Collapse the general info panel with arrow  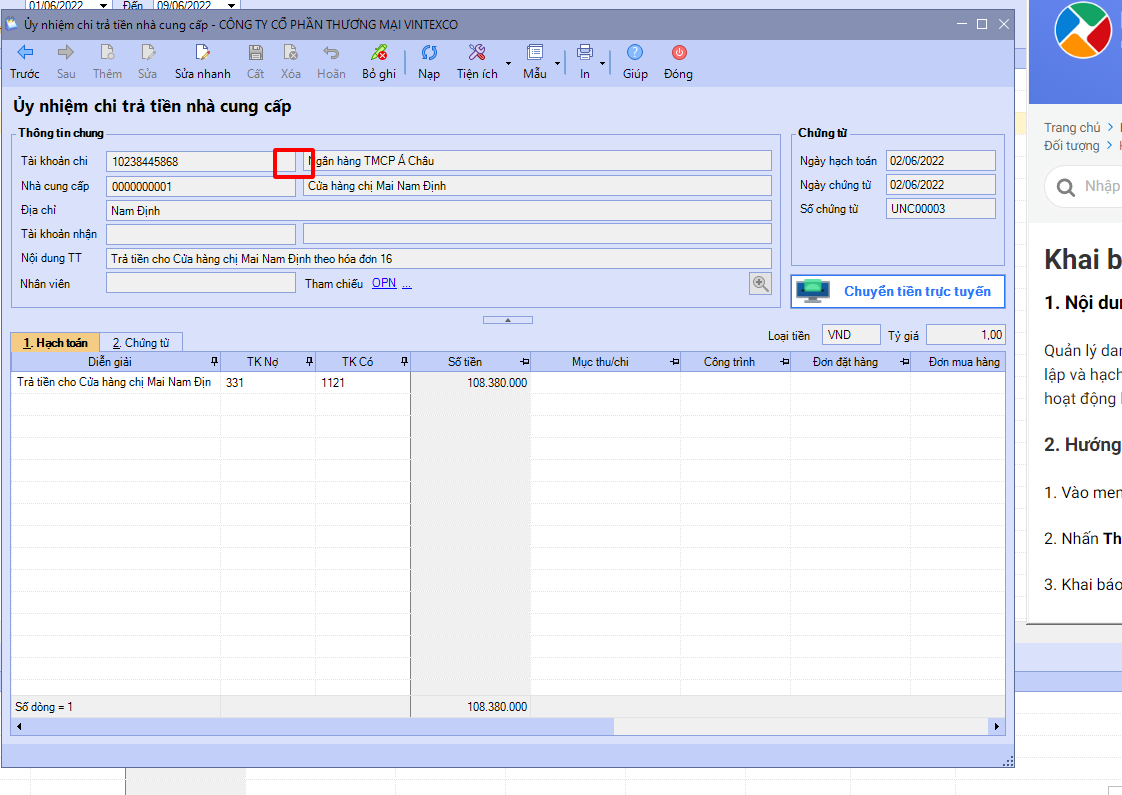[508, 320]
